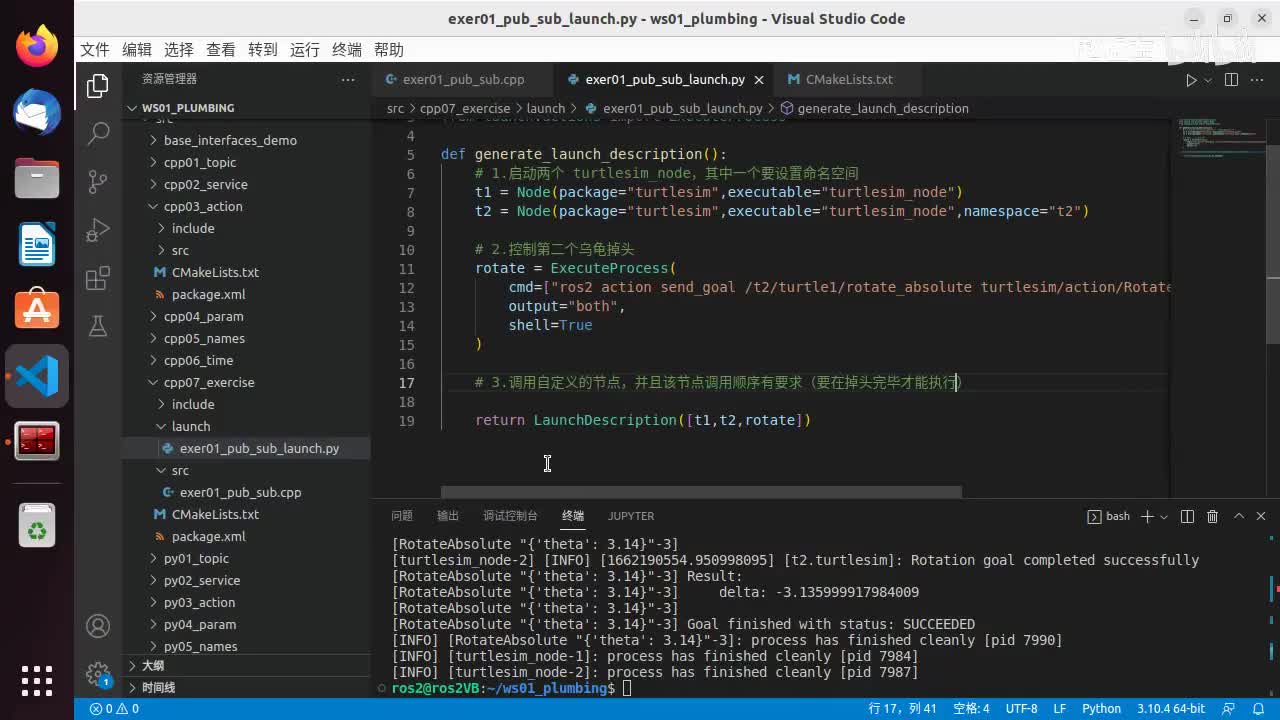Go to line via 行 17, 列 41

903,709
